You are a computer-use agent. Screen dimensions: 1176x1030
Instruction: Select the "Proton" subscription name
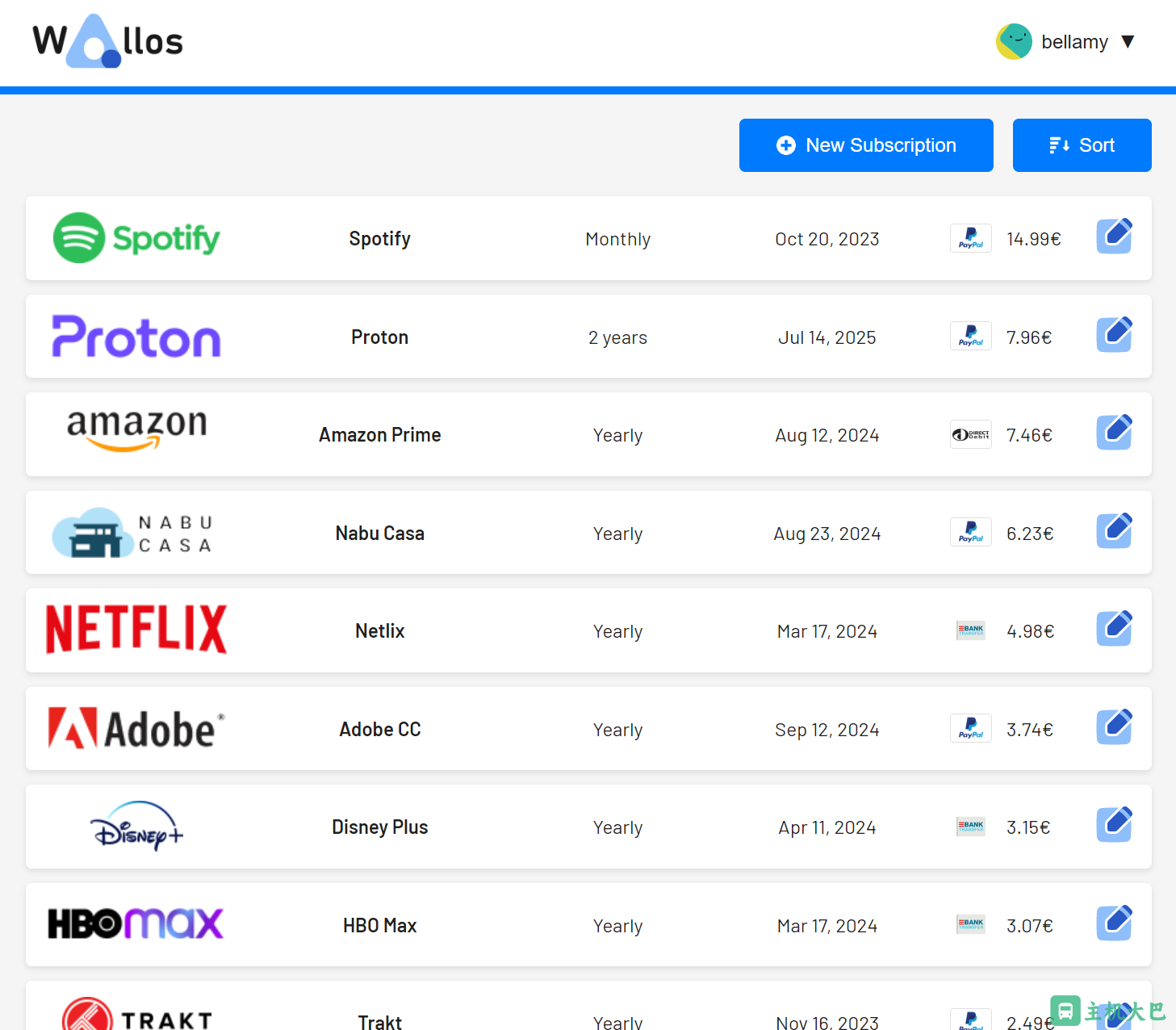click(380, 337)
